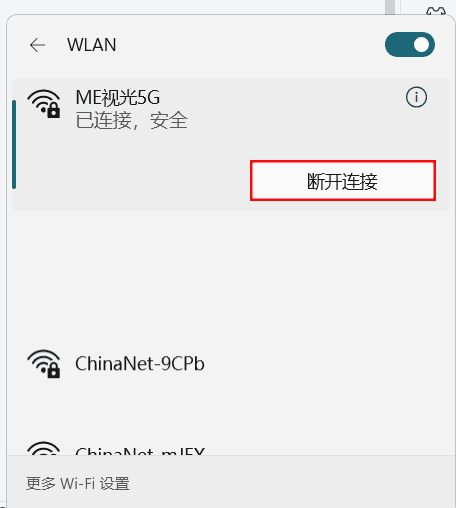Click the lock badge on ChinaNet-9CPb icon
The width and height of the screenshot is (456, 508).
click(x=54, y=371)
